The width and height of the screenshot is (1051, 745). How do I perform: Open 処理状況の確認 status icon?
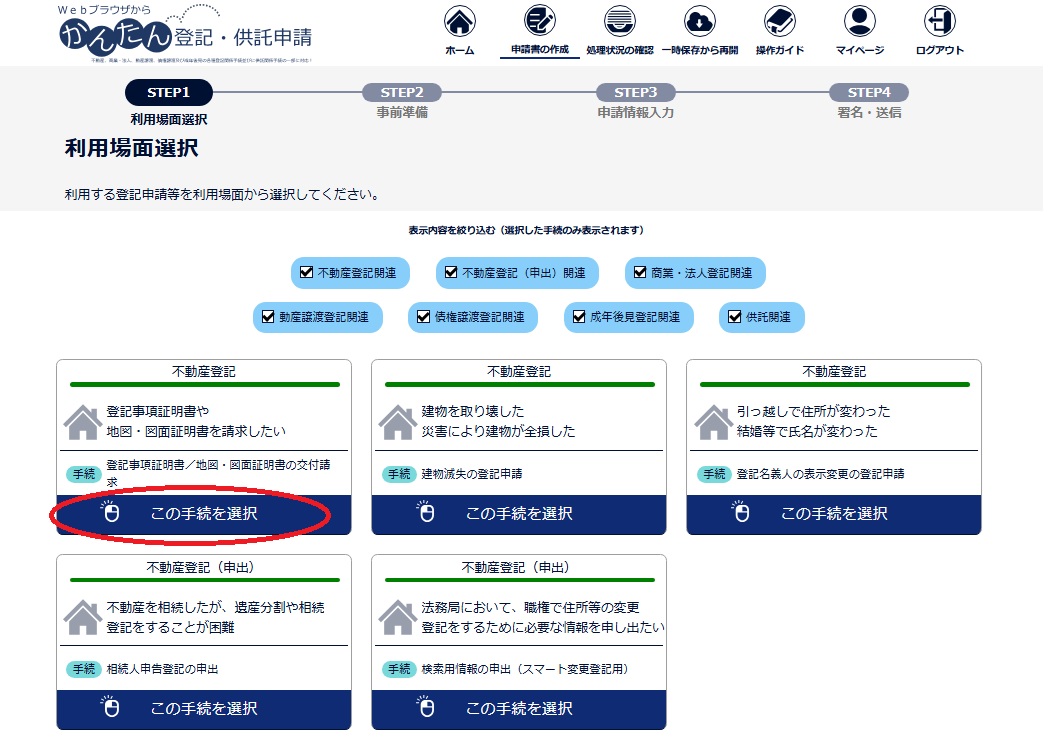(x=618, y=22)
